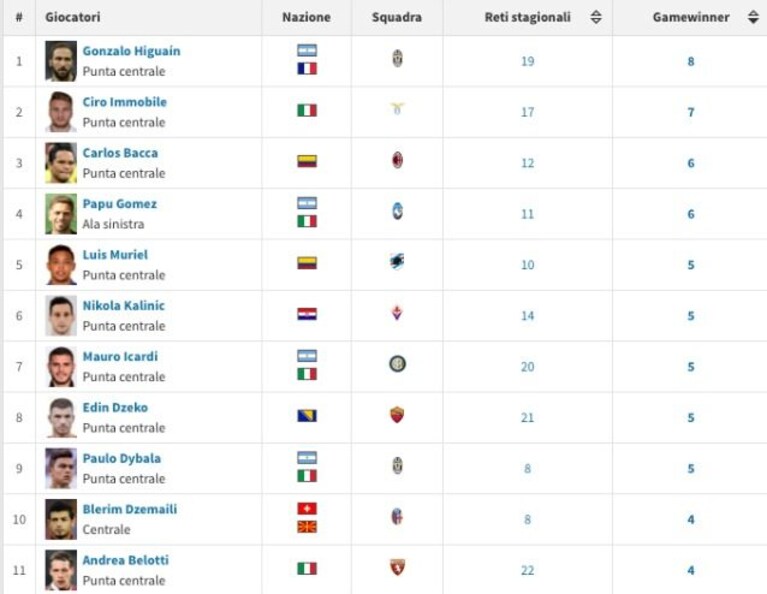Open Fiorentina crest in Nikola Kalinic row

397,313
